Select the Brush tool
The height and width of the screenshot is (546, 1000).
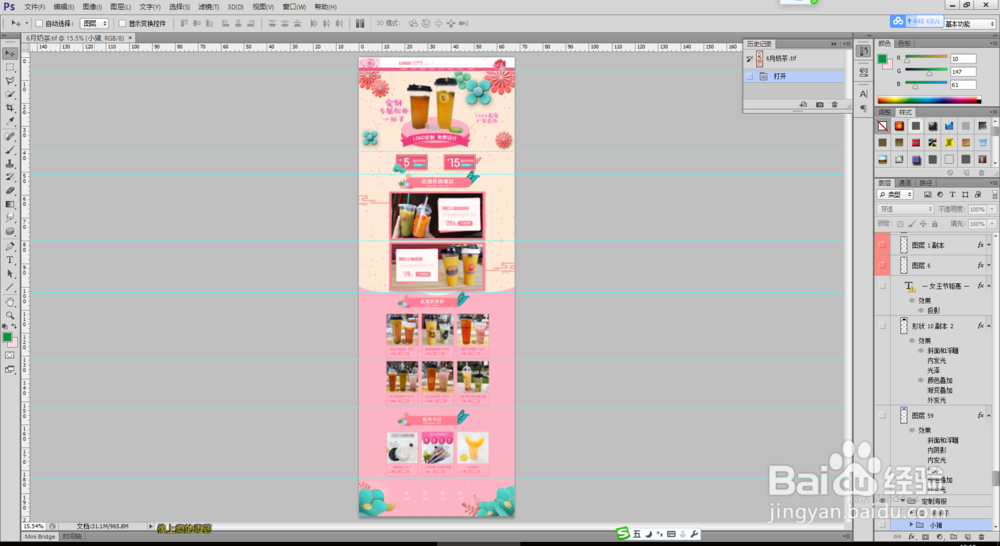[10, 150]
